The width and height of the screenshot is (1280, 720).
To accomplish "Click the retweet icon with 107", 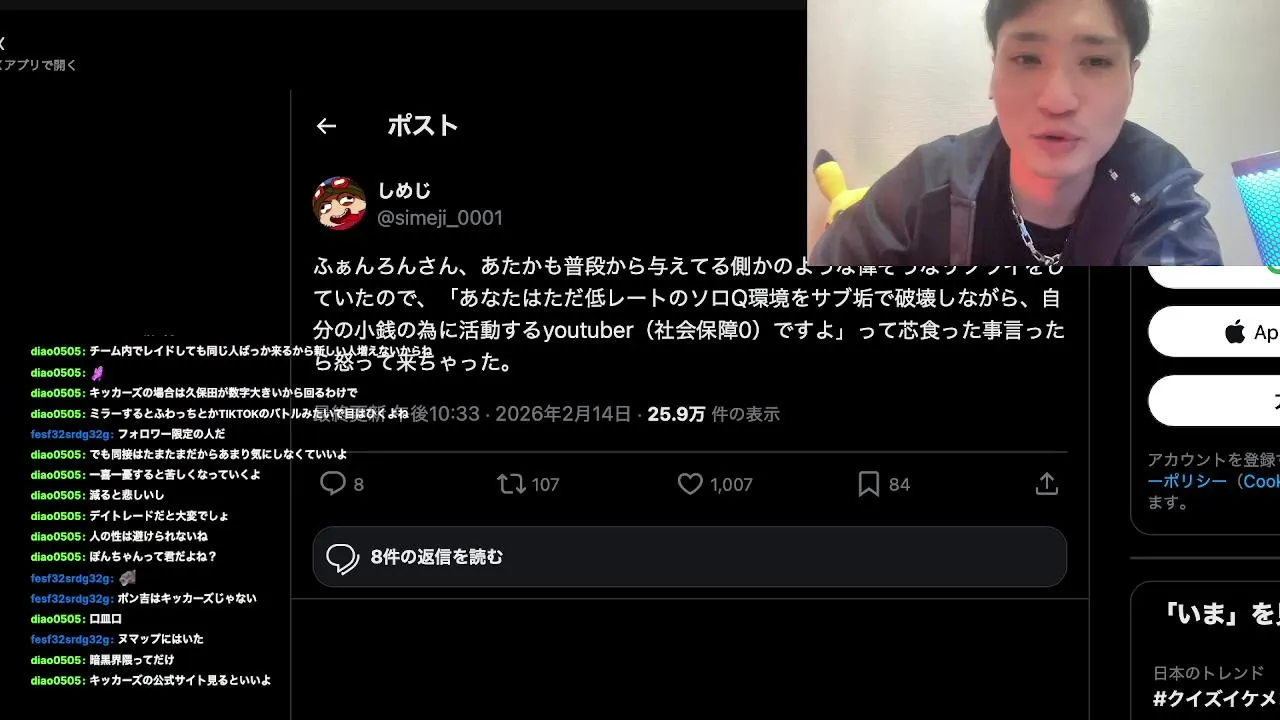I will (x=511, y=484).
